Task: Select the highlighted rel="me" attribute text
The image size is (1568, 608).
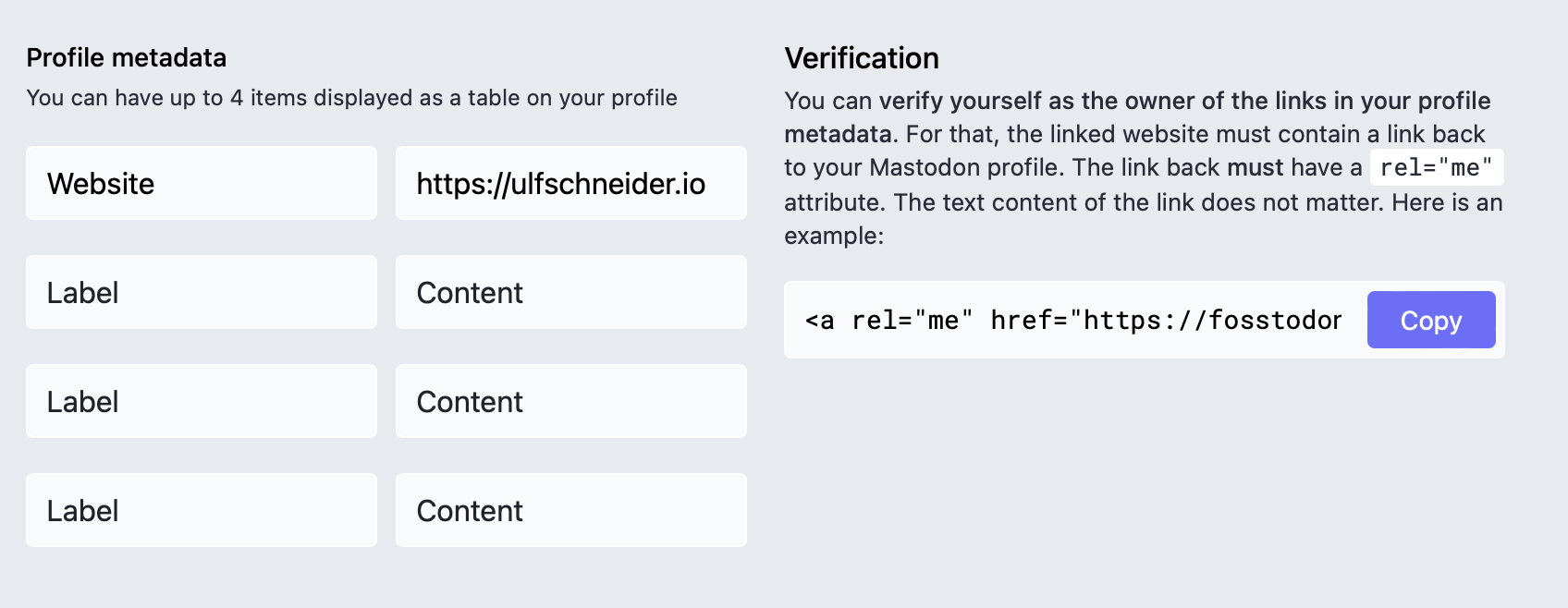Action: 1437,167
